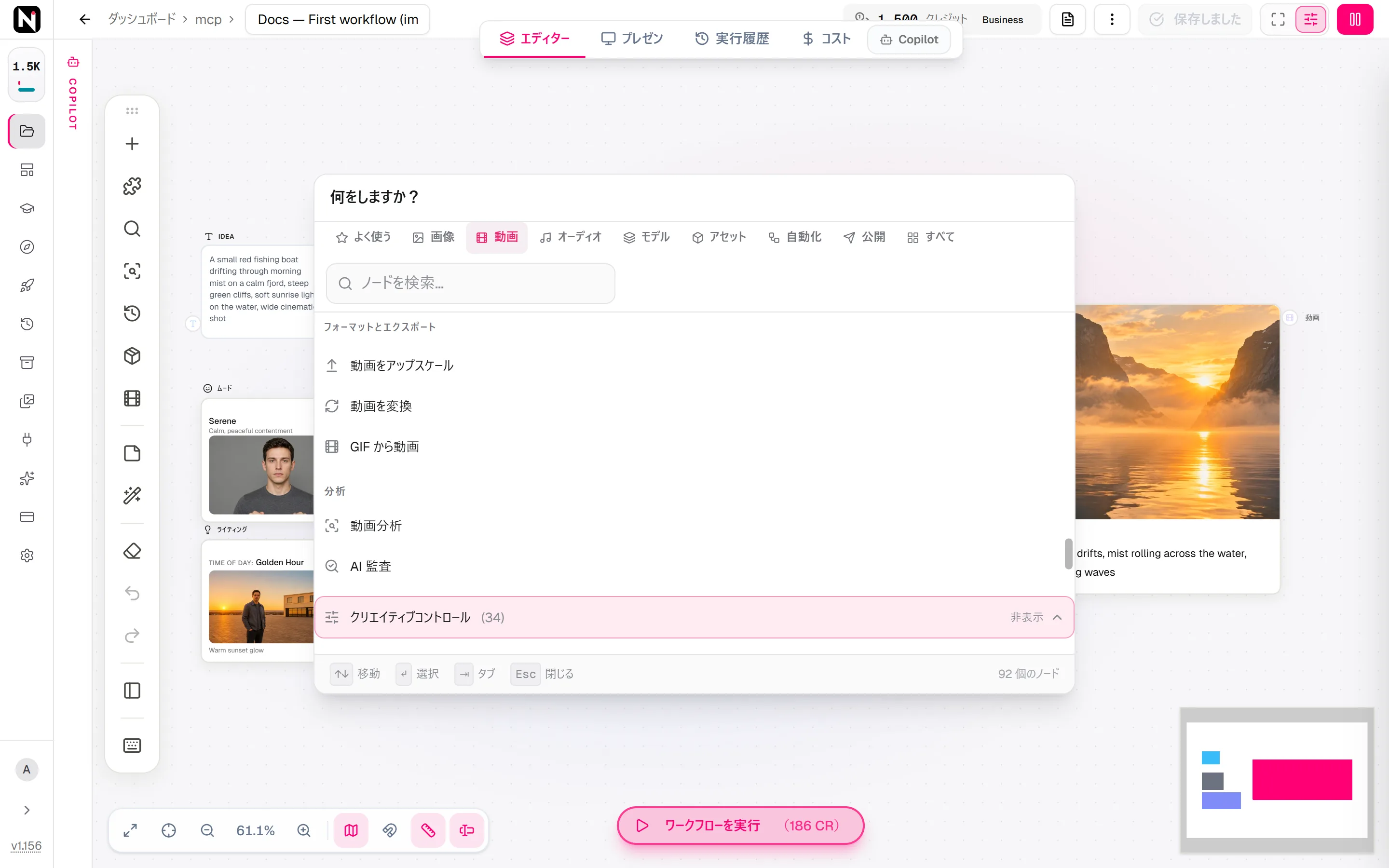The height and width of the screenshot is (868, 1389).
Task: Select the magic wand tool
Action: click(x=132, y=495)
